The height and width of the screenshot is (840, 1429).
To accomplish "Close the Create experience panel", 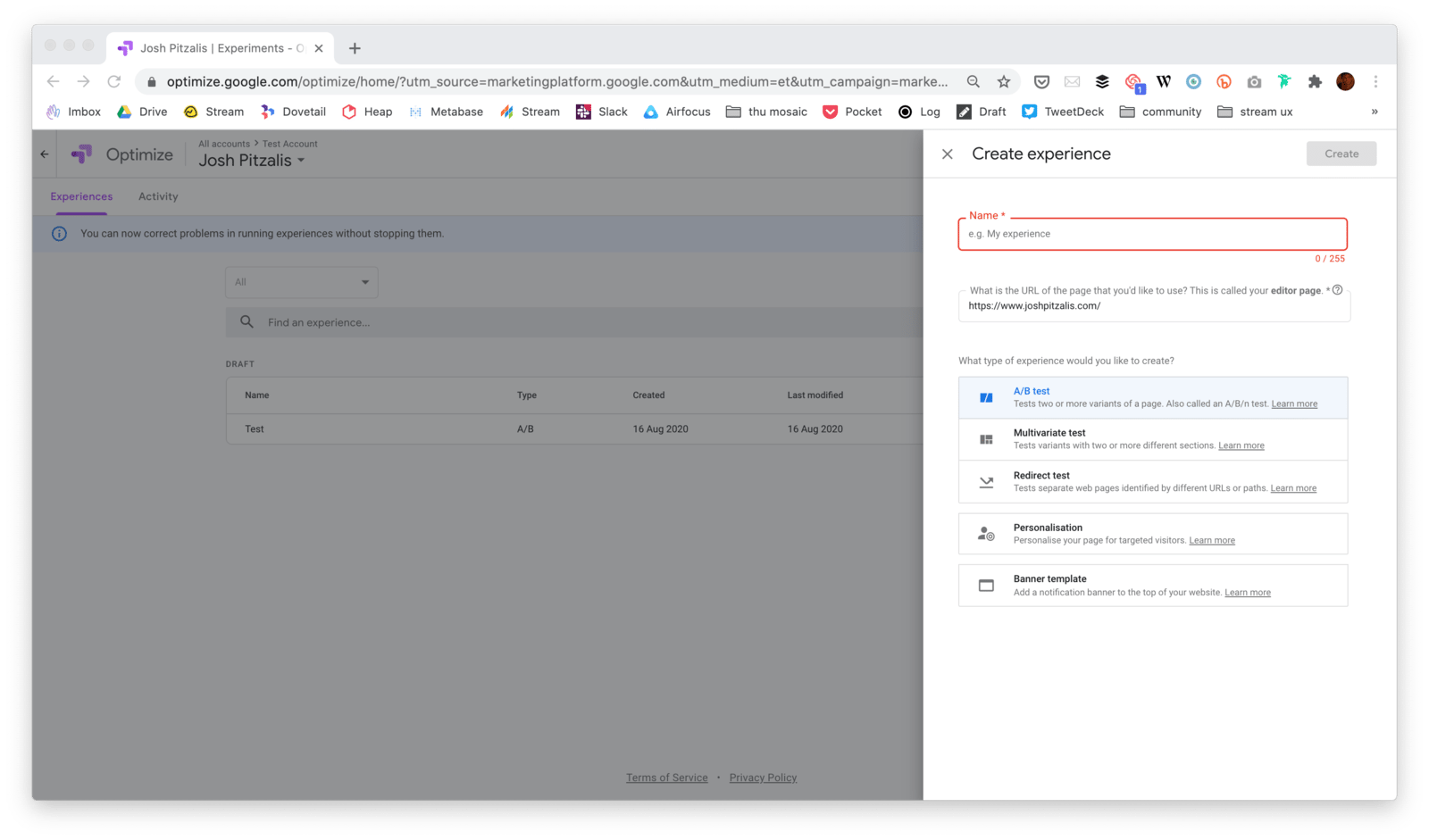I will pos(948,154).
